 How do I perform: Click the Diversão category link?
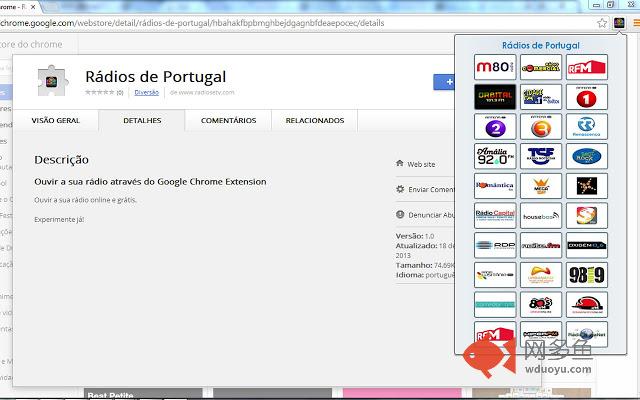[x=147, y=93]
